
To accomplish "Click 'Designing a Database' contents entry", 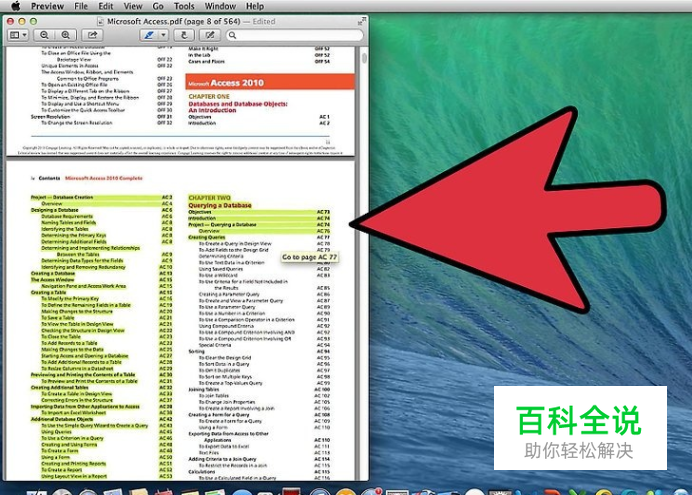I will 54,210.
